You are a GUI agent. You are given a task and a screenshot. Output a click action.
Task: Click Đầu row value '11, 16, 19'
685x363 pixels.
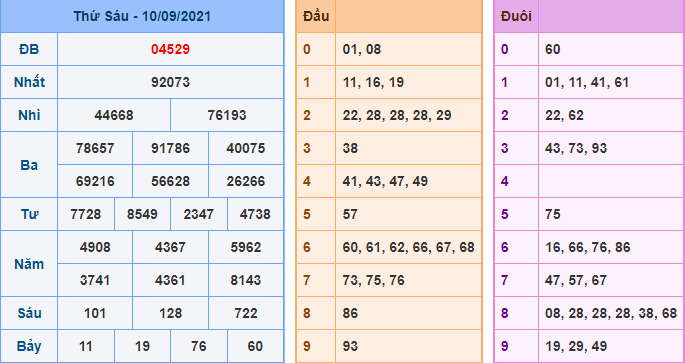pos(373,82)
